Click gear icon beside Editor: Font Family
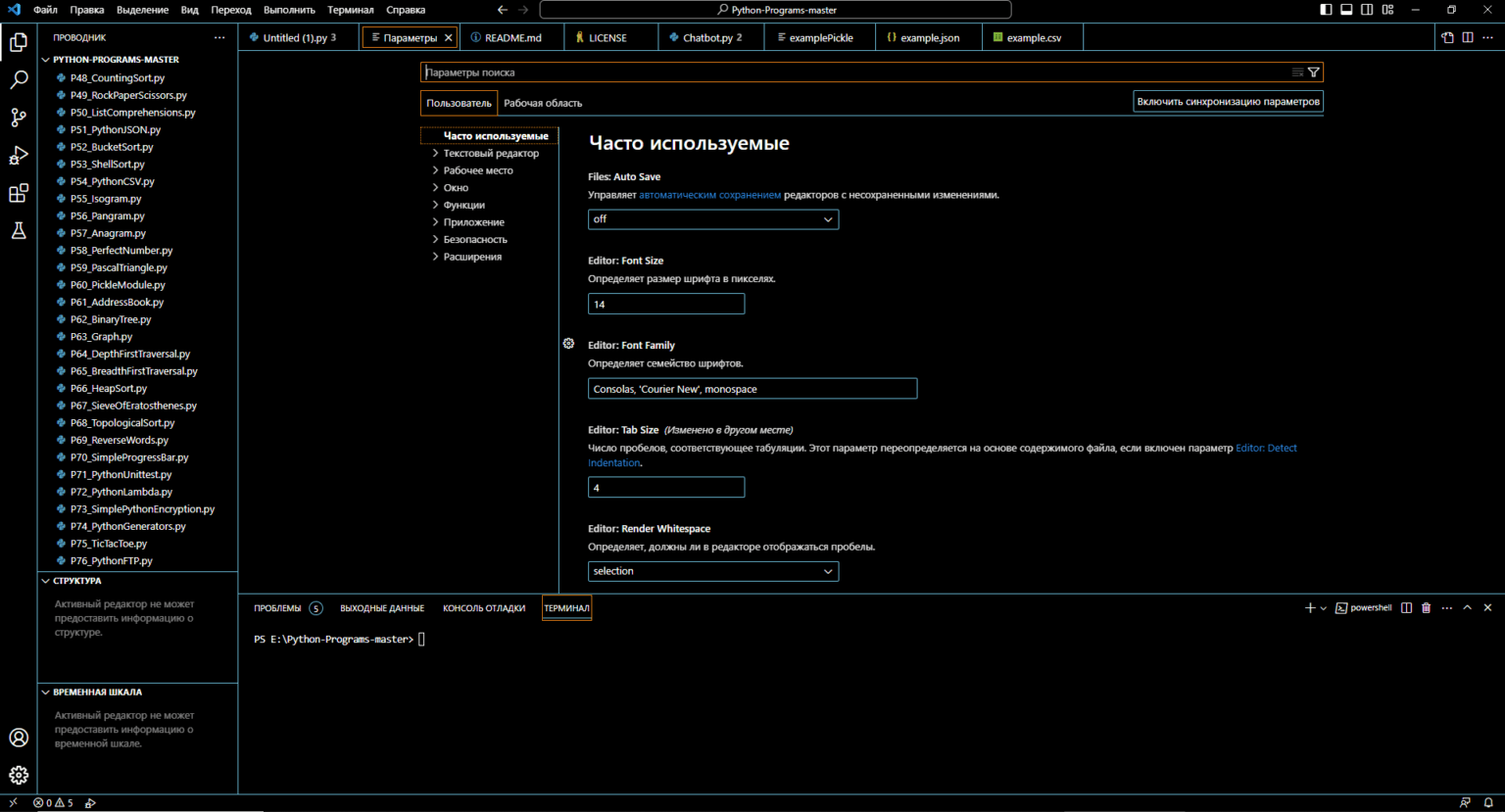Screen dimensions: 1505x812 coord(568,344)
